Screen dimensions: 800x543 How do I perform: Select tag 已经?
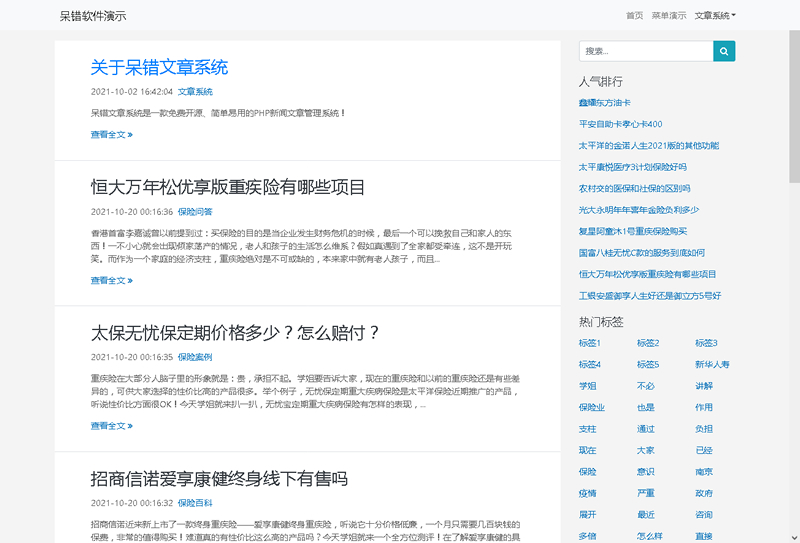(x=704, y=451)
